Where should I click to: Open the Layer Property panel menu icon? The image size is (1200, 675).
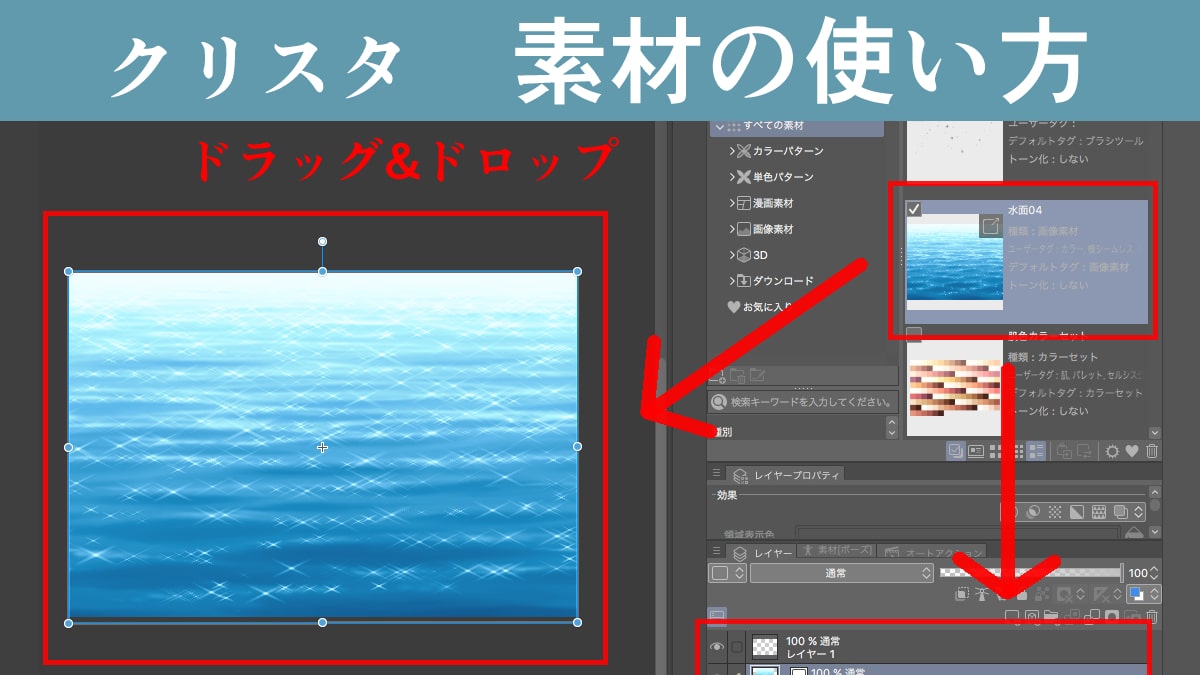click(x=716, y=474)
